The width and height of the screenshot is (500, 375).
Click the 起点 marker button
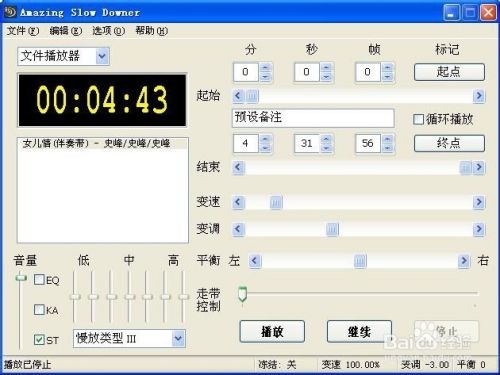[449, 72]
